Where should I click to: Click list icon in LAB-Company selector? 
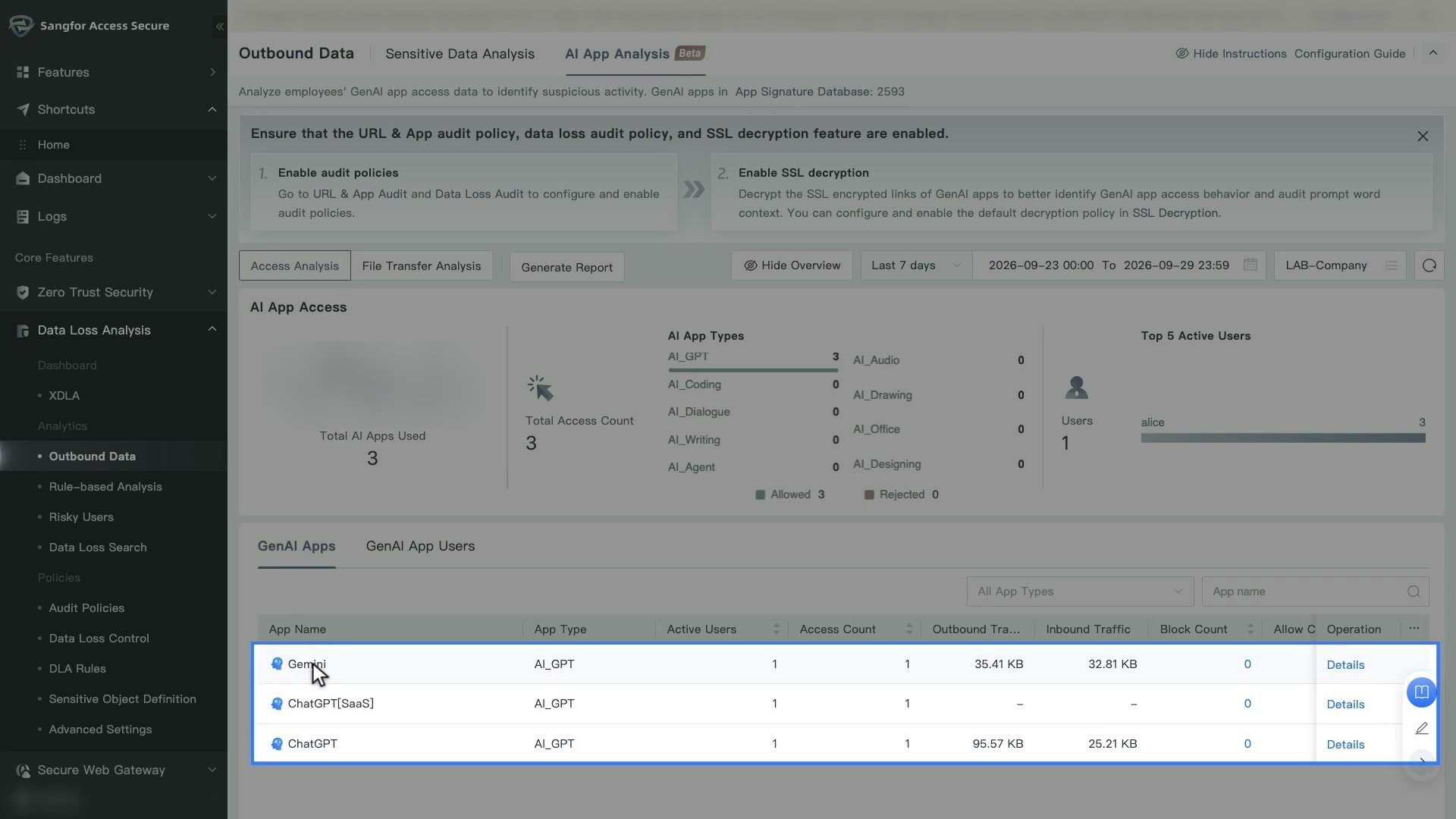[1391, 266]
